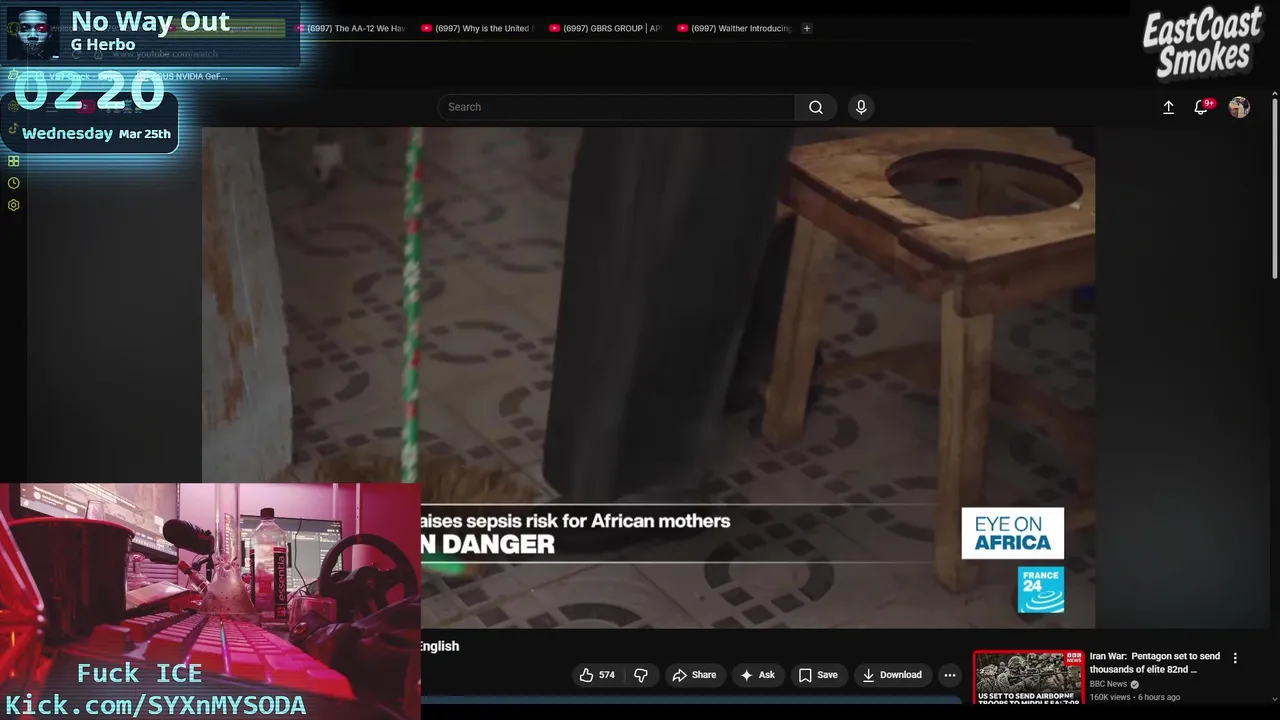Click the scrollbar down arrow
The height and width of the screenshot is (720, 1280).
1275,699
